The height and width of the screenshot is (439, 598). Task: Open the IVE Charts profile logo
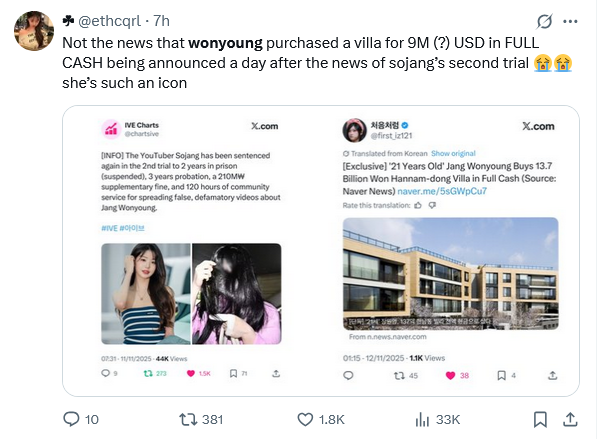click(111, 129)
